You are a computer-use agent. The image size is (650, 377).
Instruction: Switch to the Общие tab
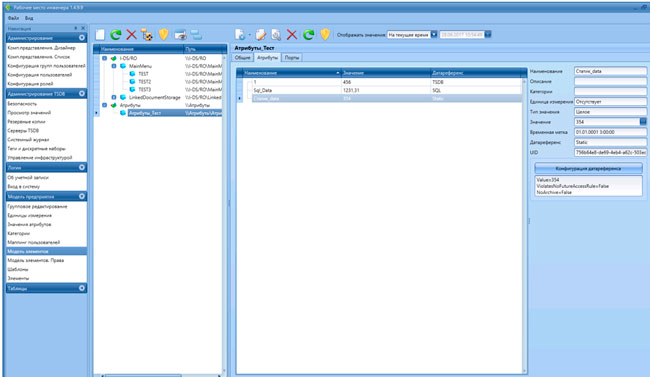(x=243, y=58)
